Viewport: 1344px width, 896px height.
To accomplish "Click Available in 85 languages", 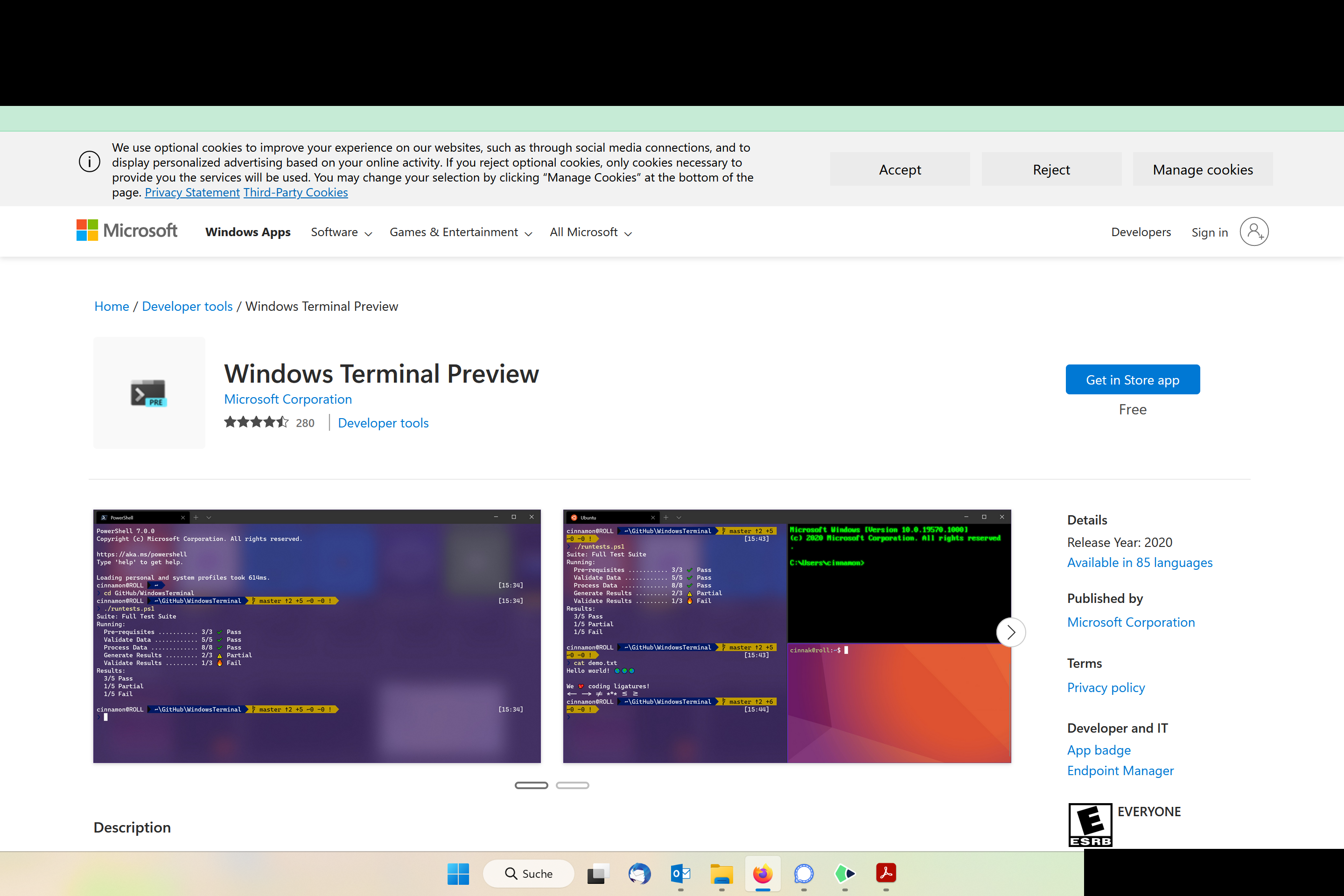I will pos(1140,562).
